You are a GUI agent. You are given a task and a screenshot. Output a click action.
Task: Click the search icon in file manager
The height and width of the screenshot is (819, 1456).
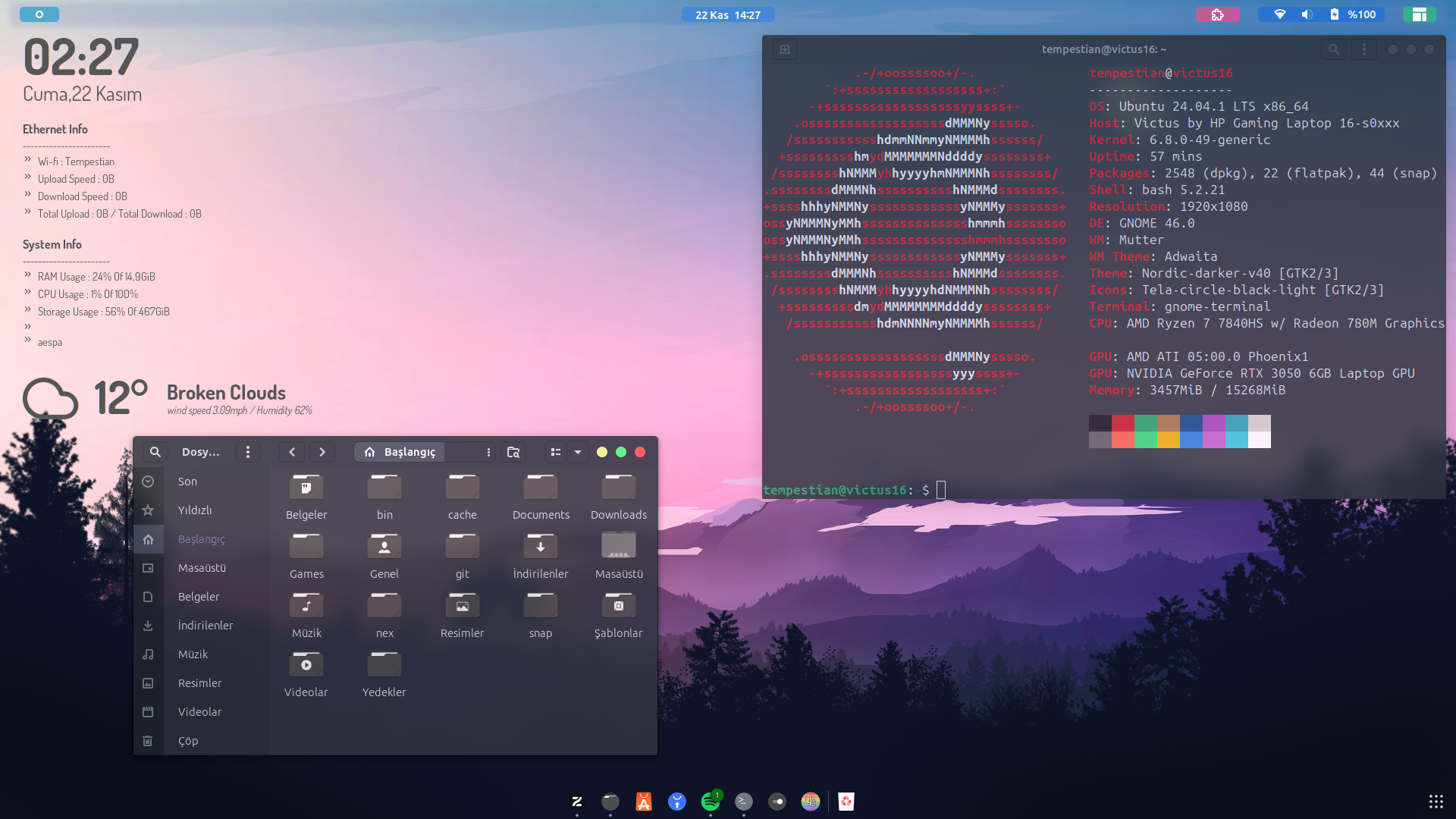point(155,452)
